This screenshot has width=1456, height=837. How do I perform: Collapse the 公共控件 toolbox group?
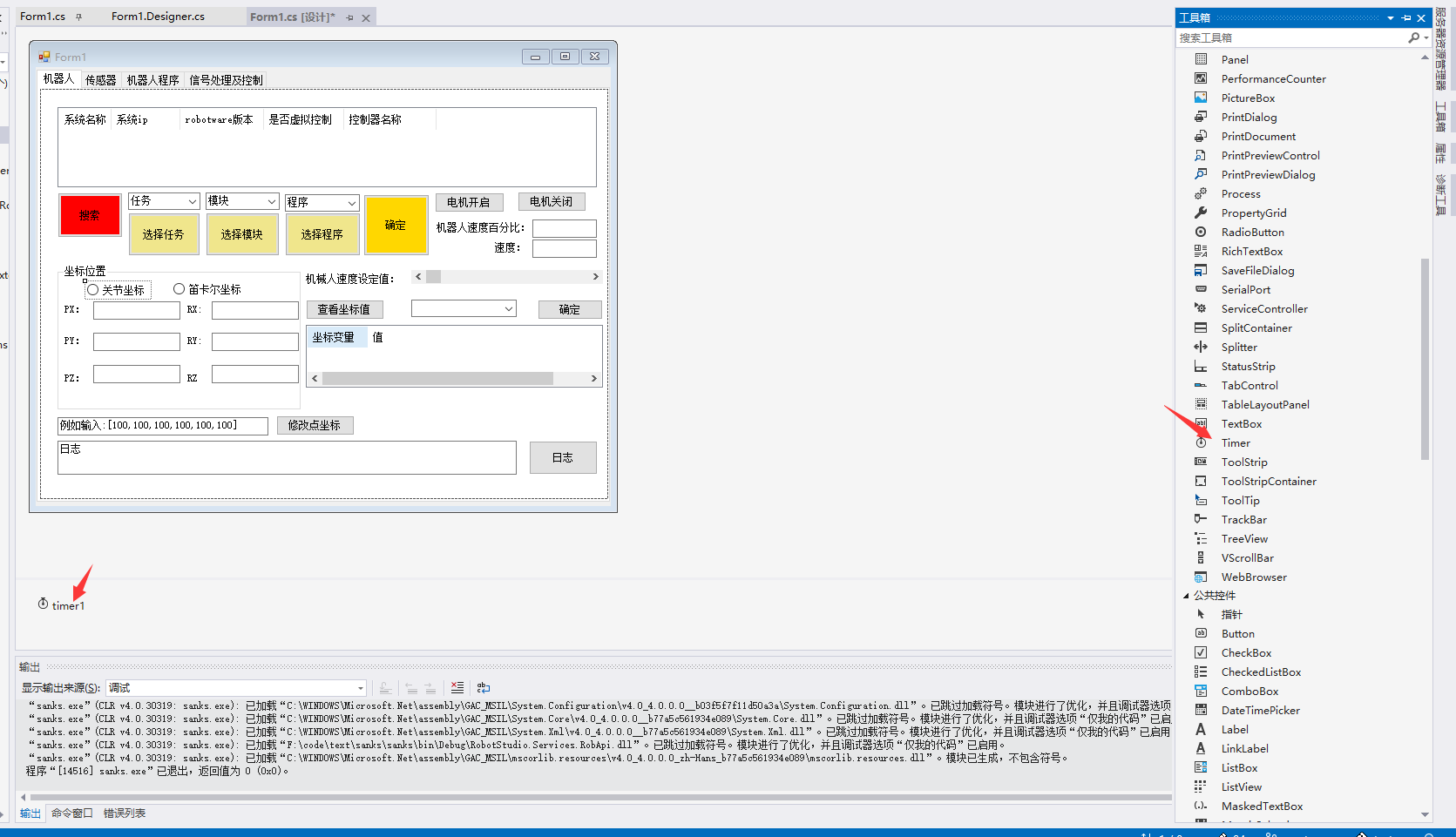coord(1186,595)
